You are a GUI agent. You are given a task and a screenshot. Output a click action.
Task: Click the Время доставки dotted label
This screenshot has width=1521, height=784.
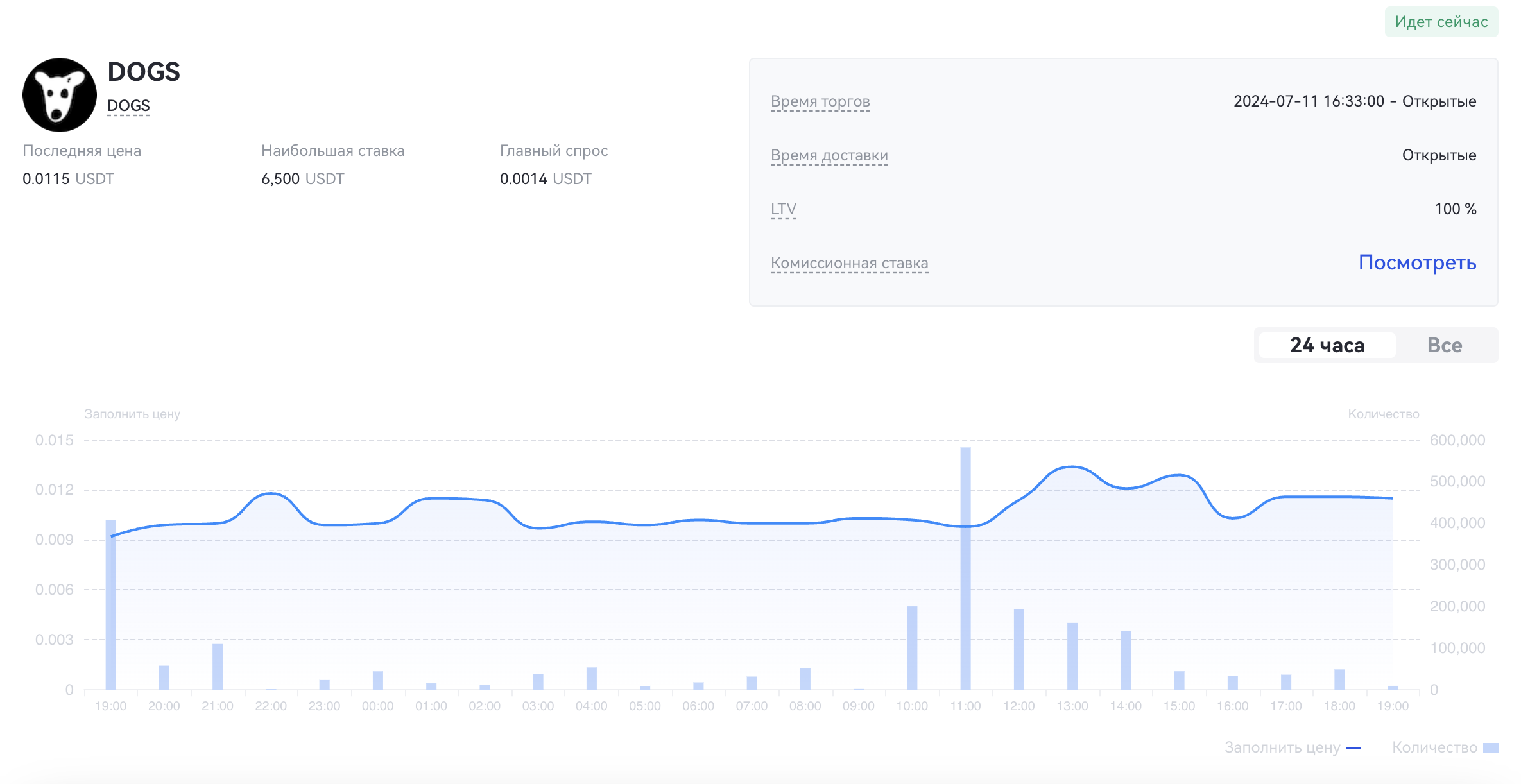(x=829, y=155)
